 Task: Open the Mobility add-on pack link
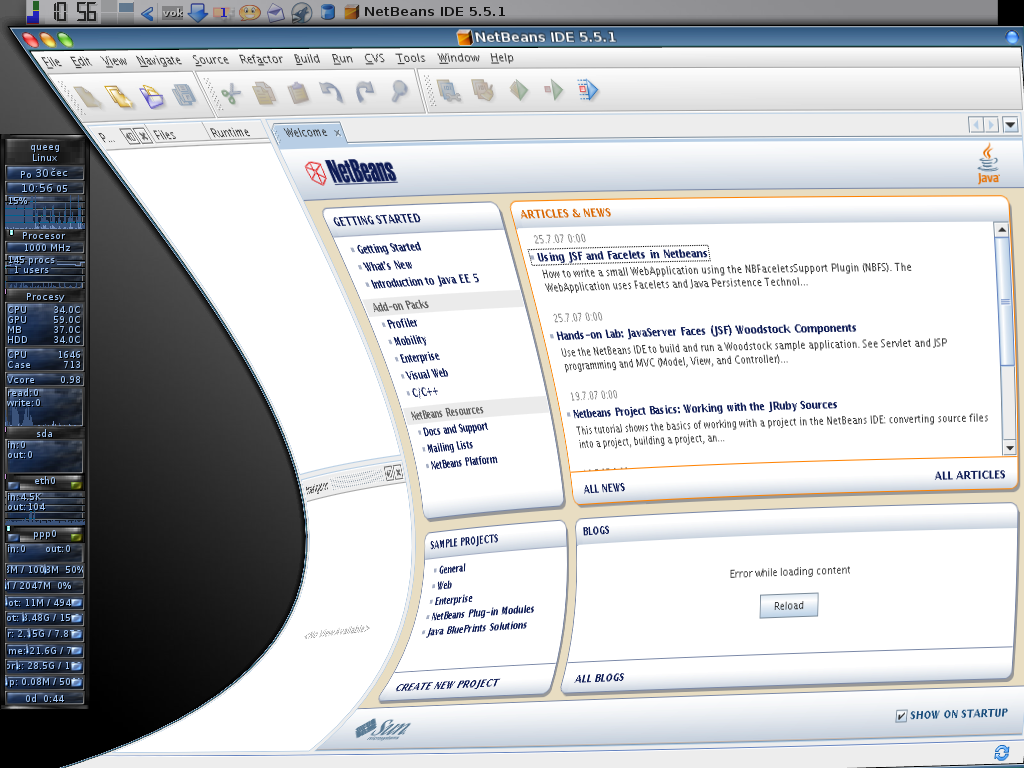pos(409,340)
